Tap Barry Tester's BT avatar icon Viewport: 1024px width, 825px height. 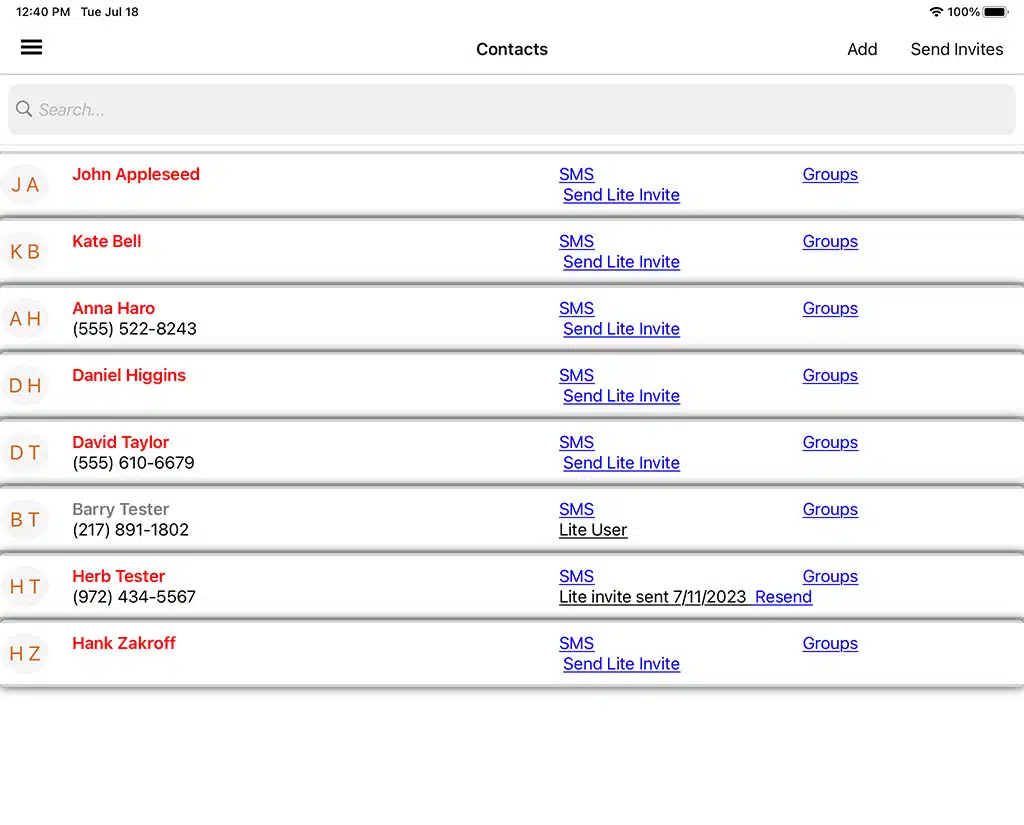(x=25, y=520)
